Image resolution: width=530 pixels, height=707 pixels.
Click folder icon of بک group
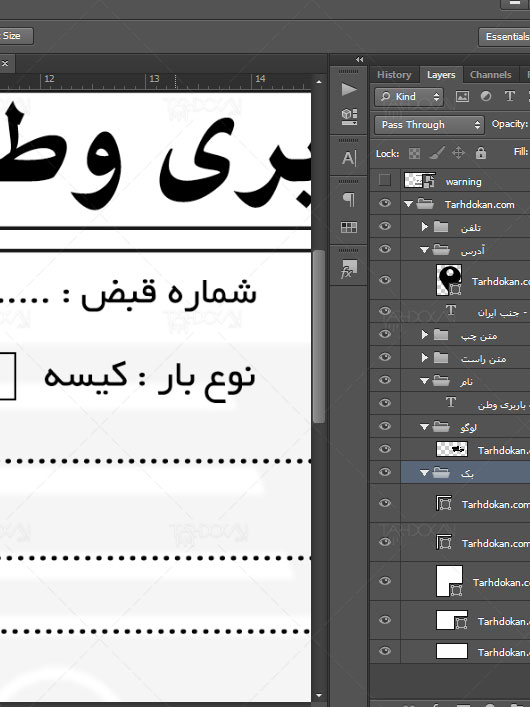(x=441, y=472)
